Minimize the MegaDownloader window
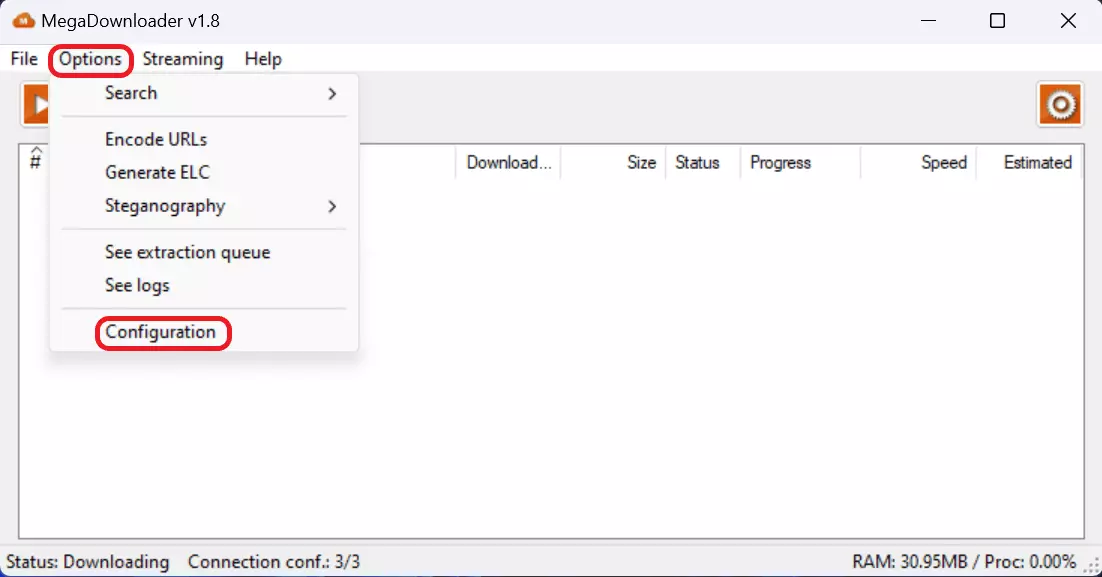The image size is (1102, 577). tap(928, 21)
